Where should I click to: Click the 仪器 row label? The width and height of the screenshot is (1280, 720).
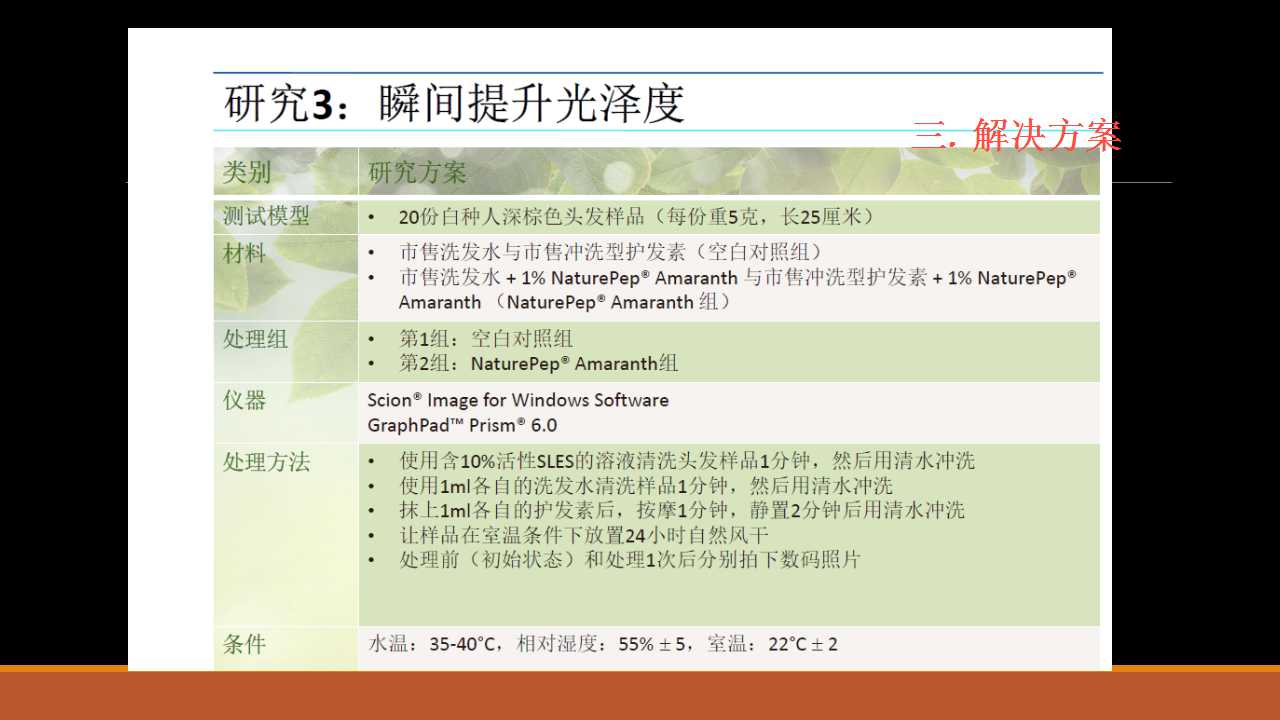(x=245, y=400)
